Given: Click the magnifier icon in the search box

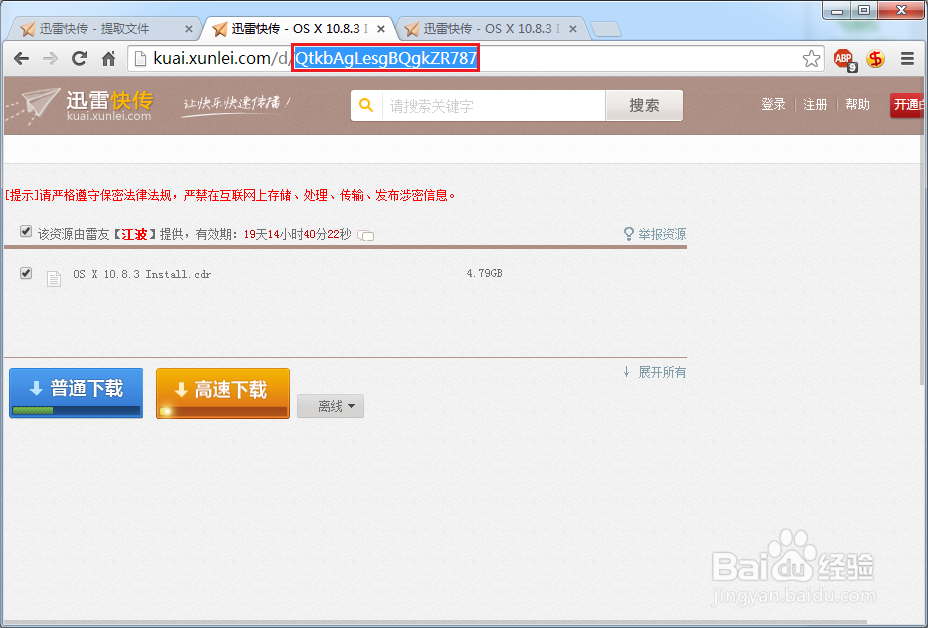Looking at the screenshot, I should [x=366, y=105].
